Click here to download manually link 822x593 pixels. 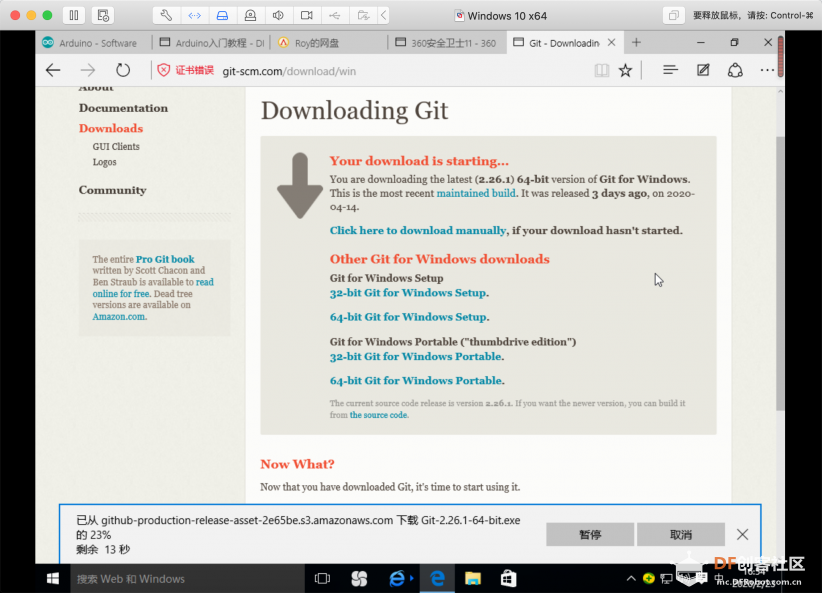(x=418, y=230)
